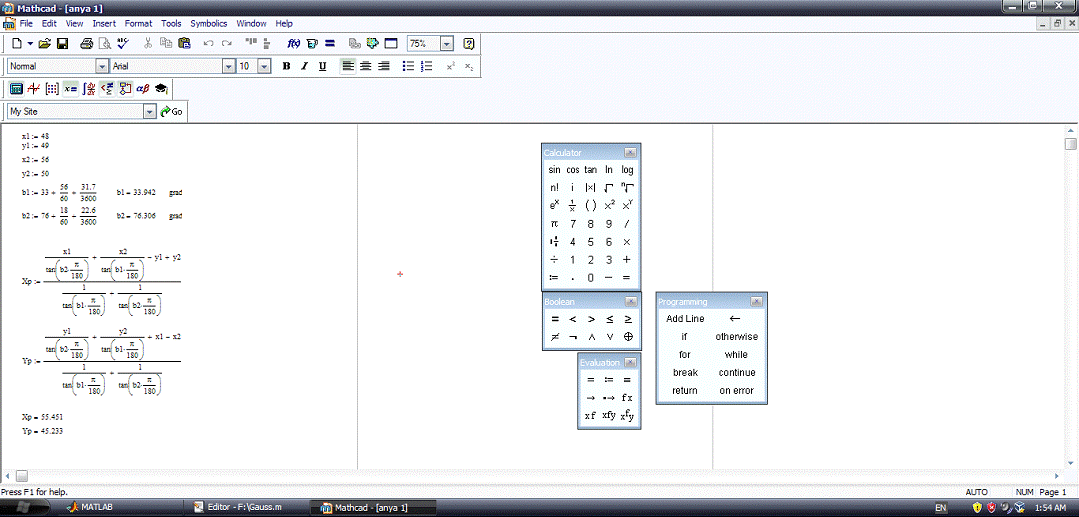Toggle Bold formatting

286,67
